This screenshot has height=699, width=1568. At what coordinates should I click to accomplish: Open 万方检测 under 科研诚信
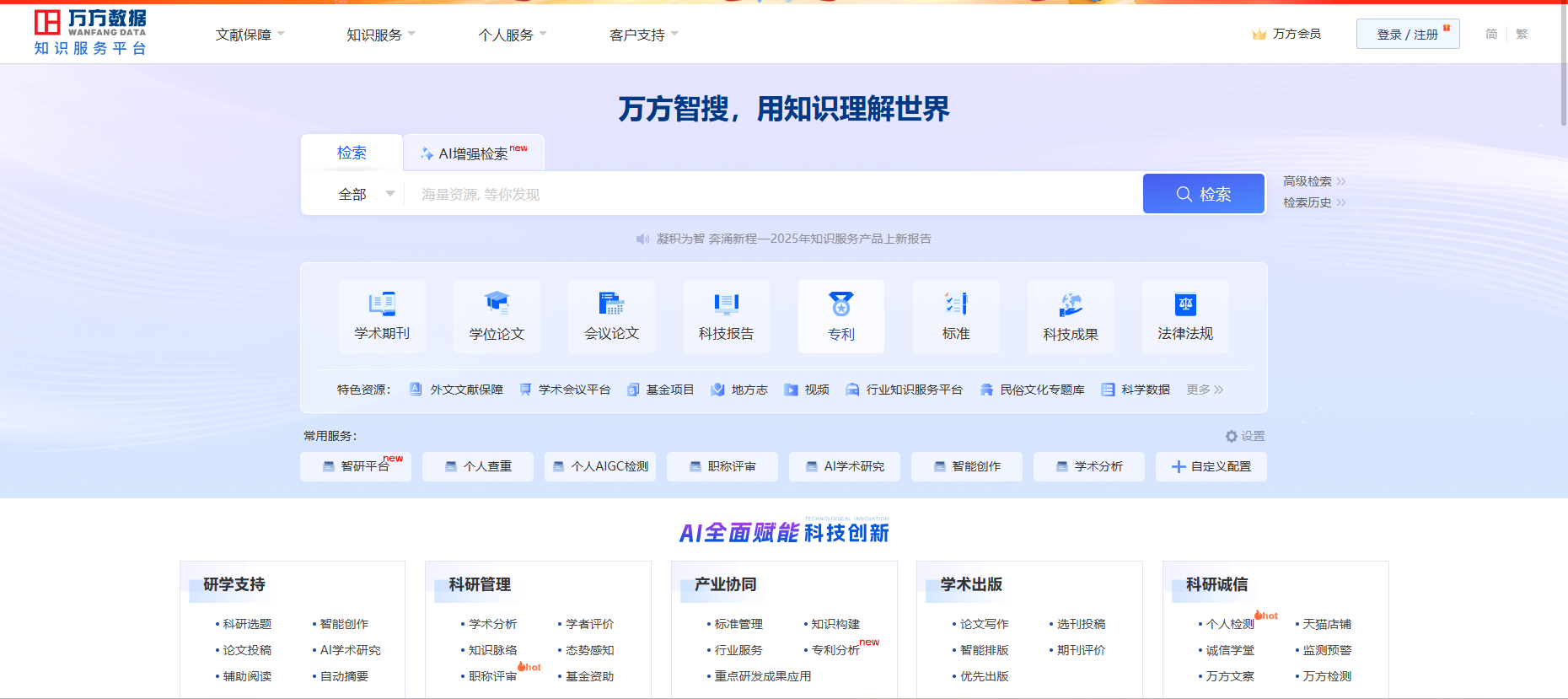click(x=1327, y=676)
